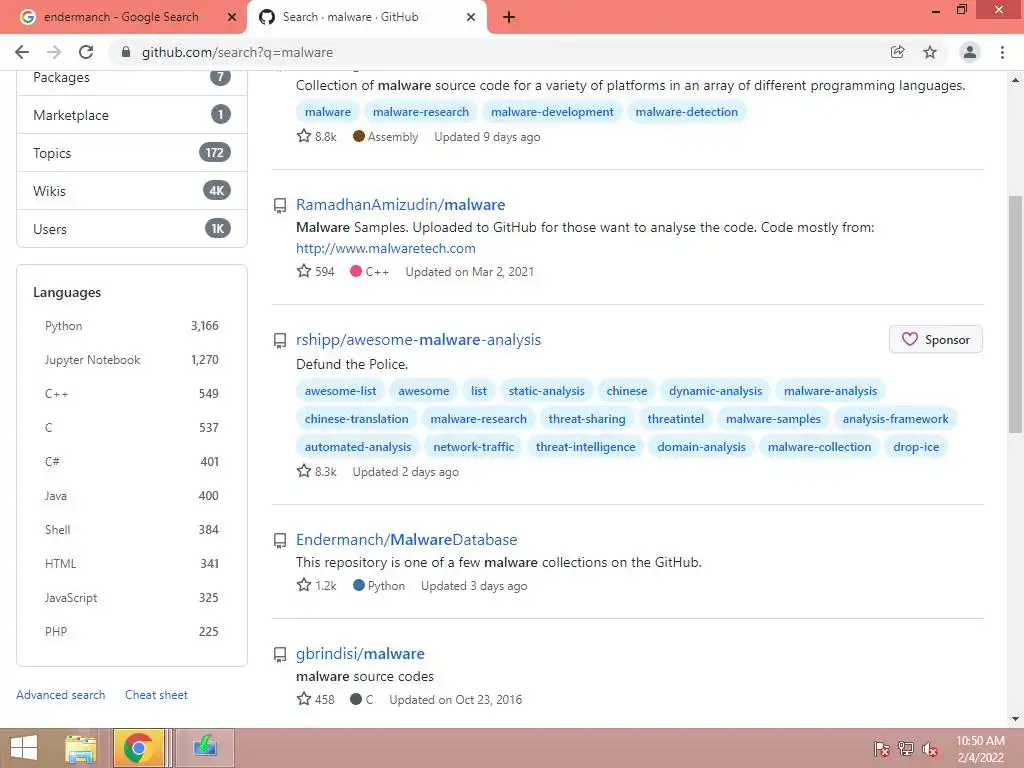This screenshot has height=768, width=1024.
Task: Open RamadhanAmizudin/malware repository
Action: coord(400,204)
